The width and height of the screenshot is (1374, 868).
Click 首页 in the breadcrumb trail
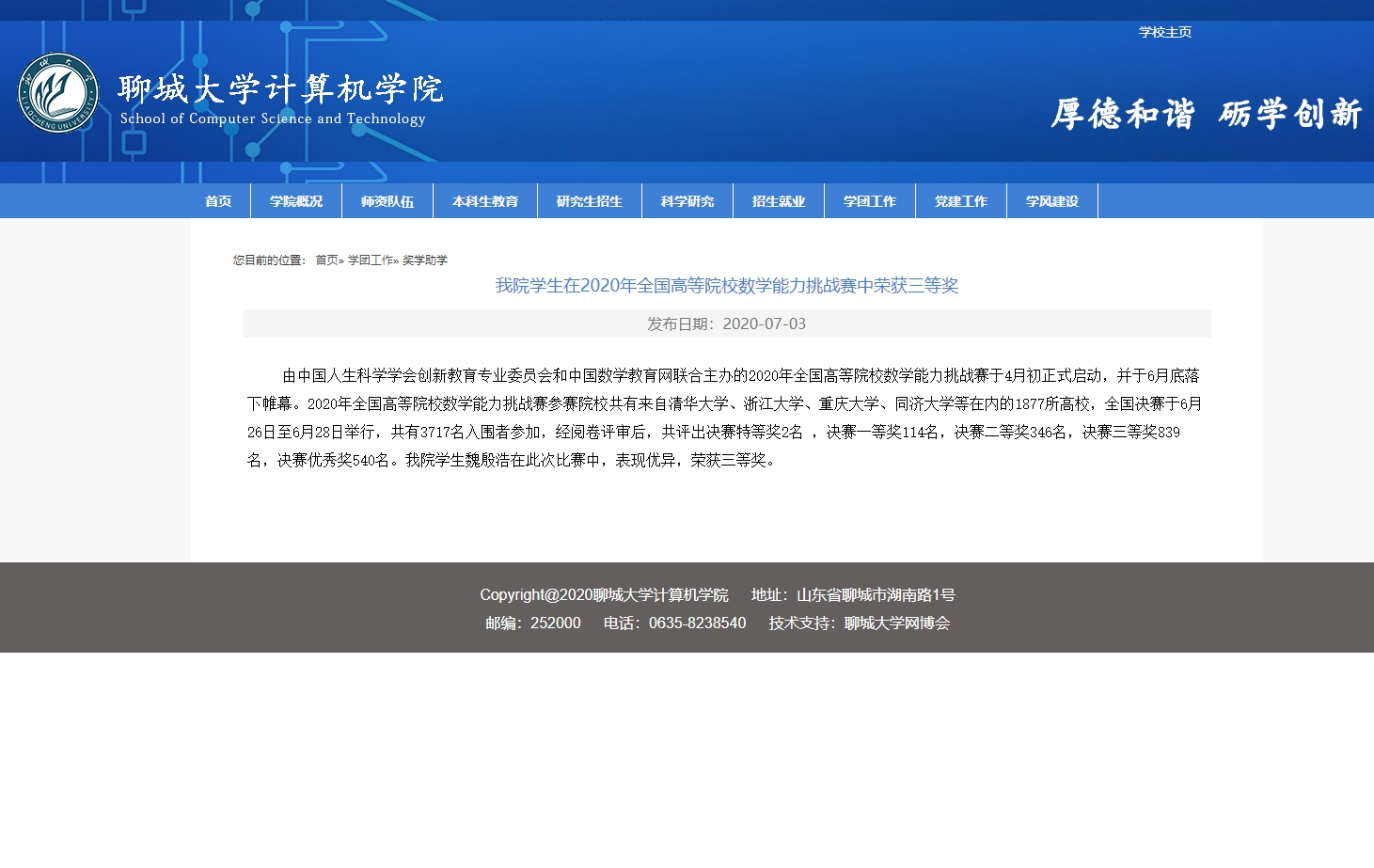tap(325, 260)
